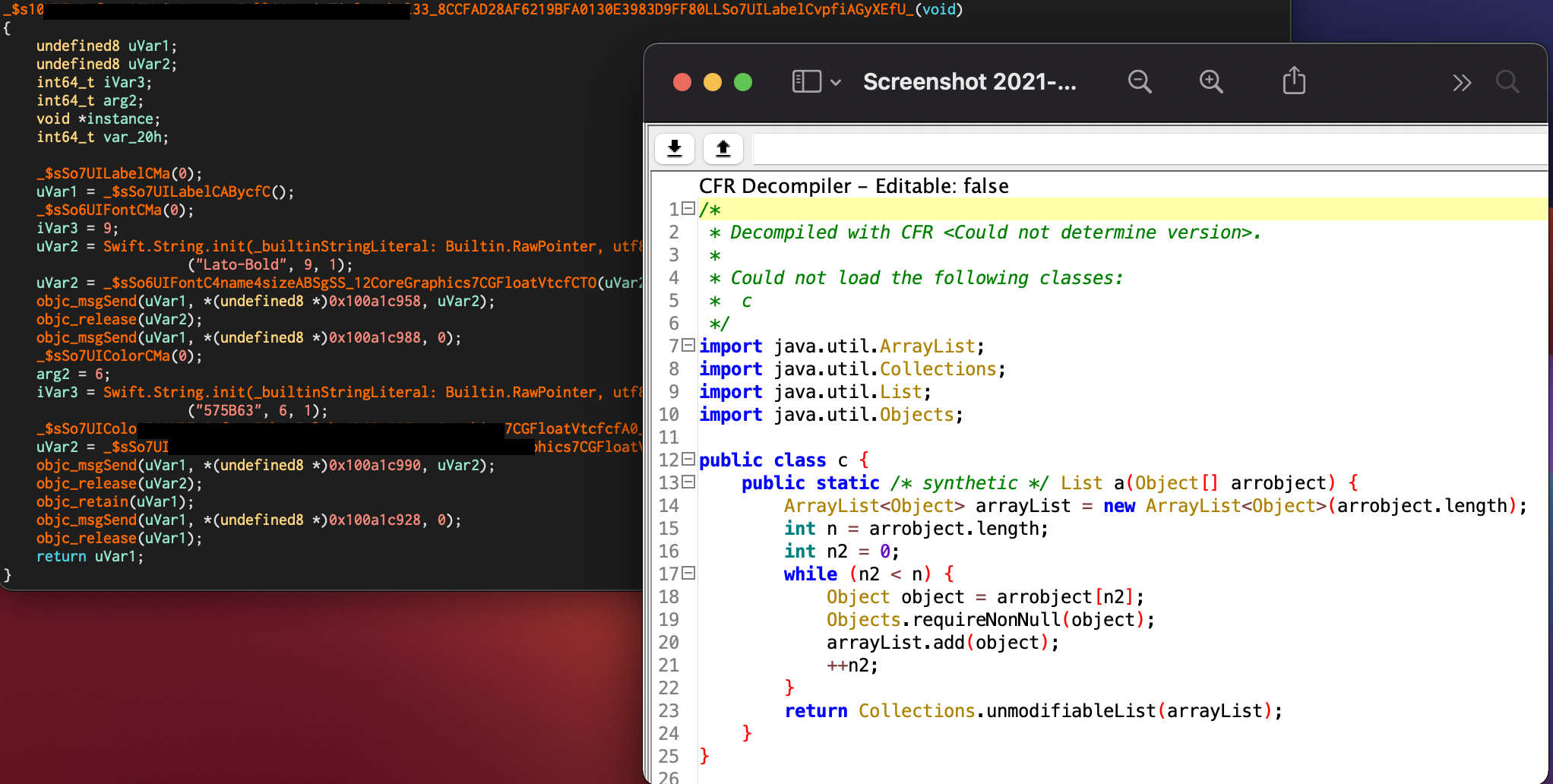Collapse the imports fold at line 7
The image size is (1553, 784).
click(x=688, y=345)
